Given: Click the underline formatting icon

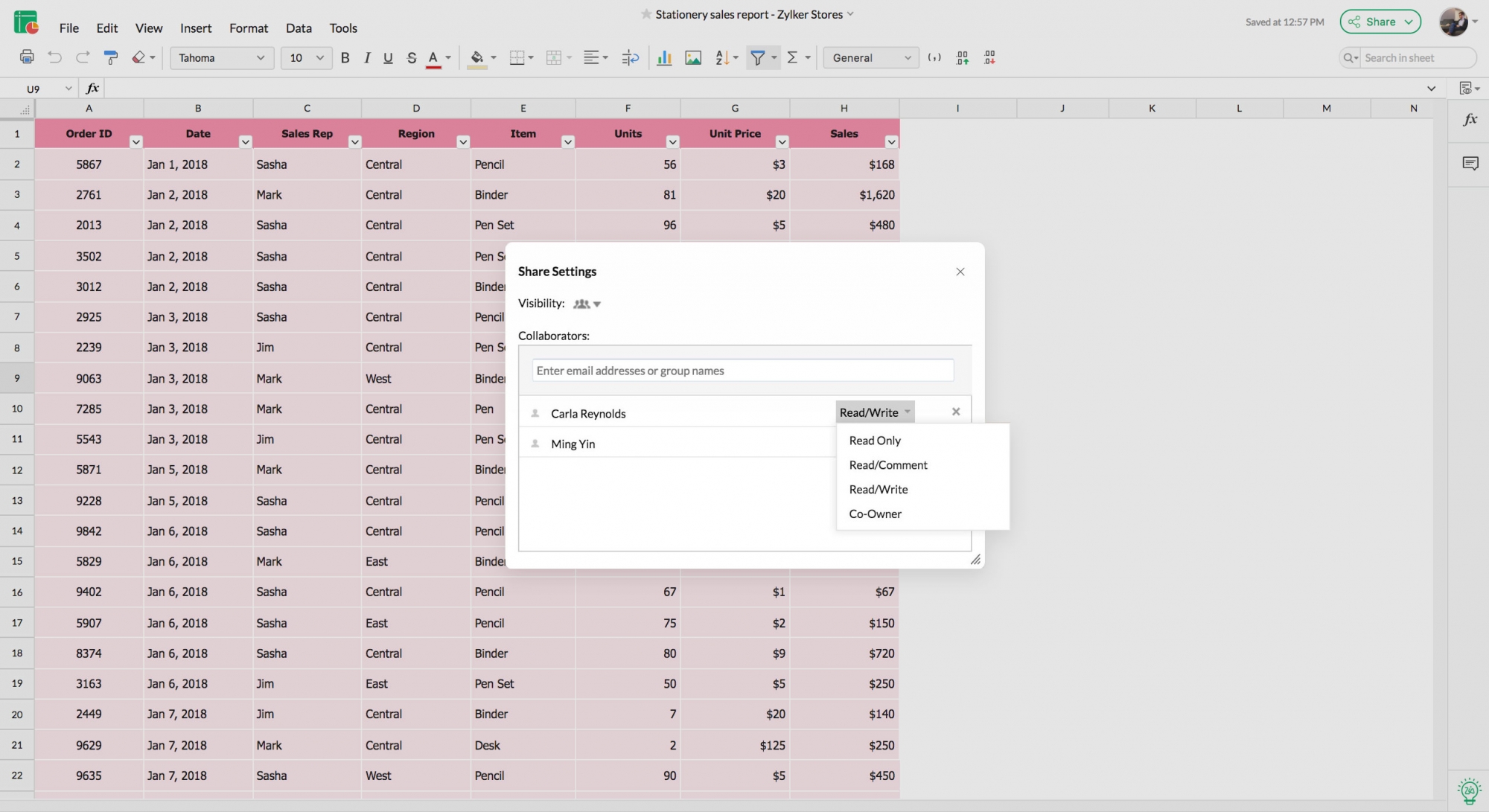Looking at the screenshot, I should 388,58.
